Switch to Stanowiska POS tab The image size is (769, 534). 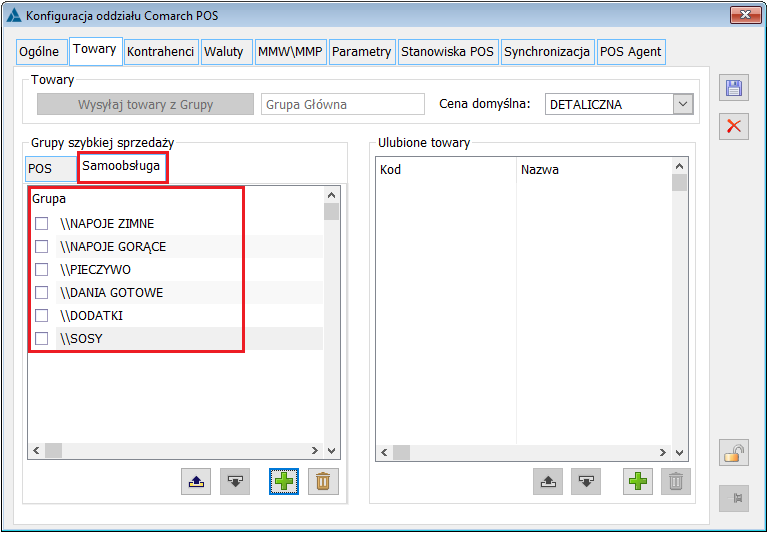[448, 51]
